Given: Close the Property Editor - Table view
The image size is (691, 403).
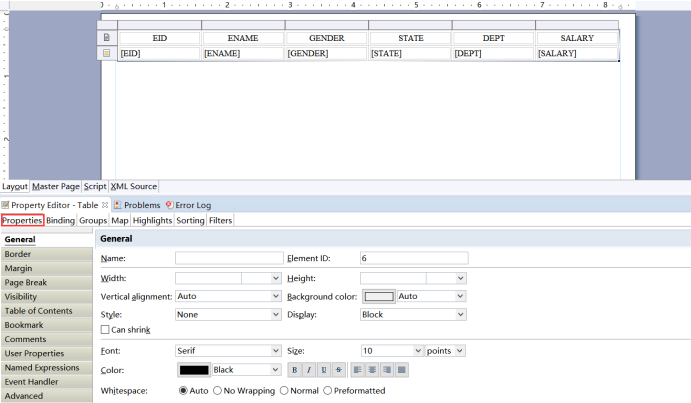Looking at the screenshot, I should (105, 205).
